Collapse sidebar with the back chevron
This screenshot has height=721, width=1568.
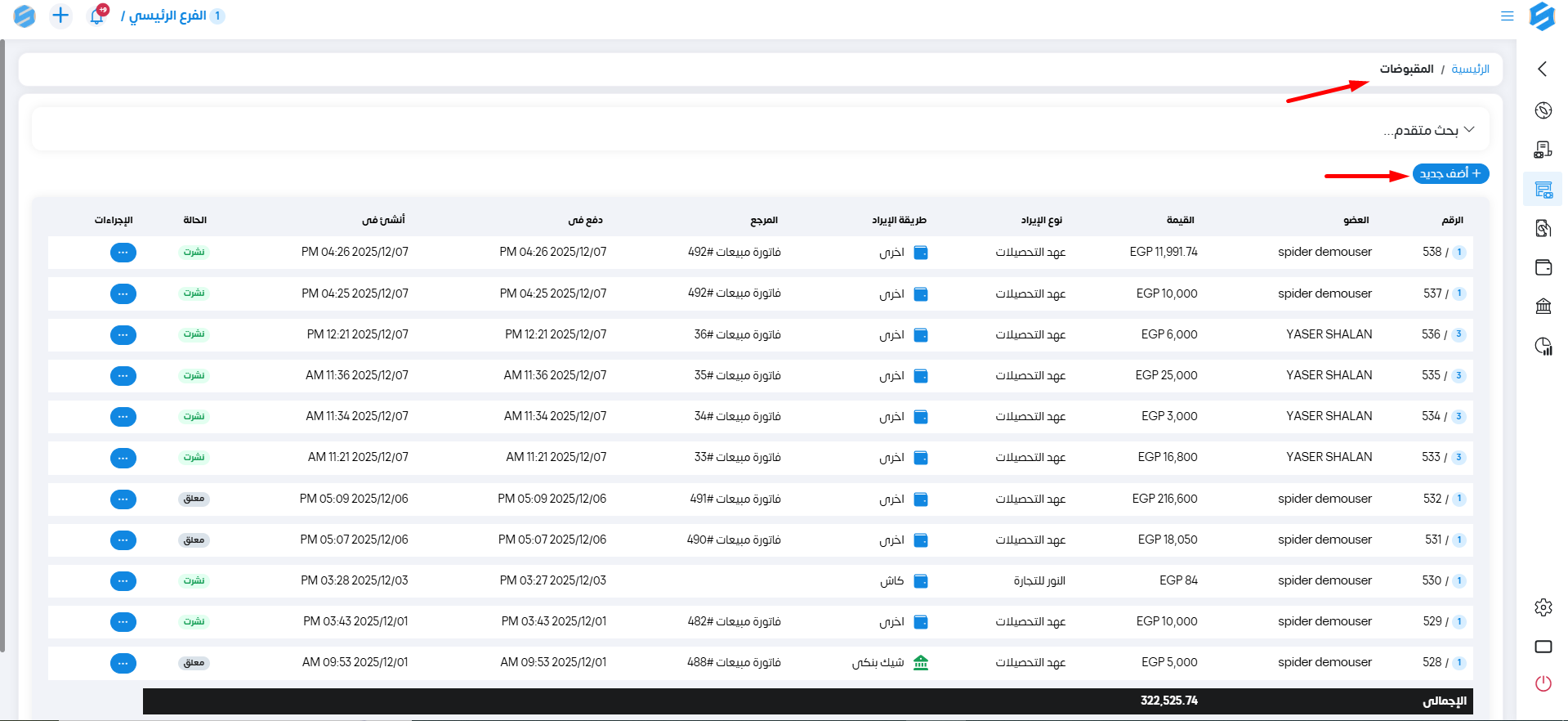pos(1542,69)
